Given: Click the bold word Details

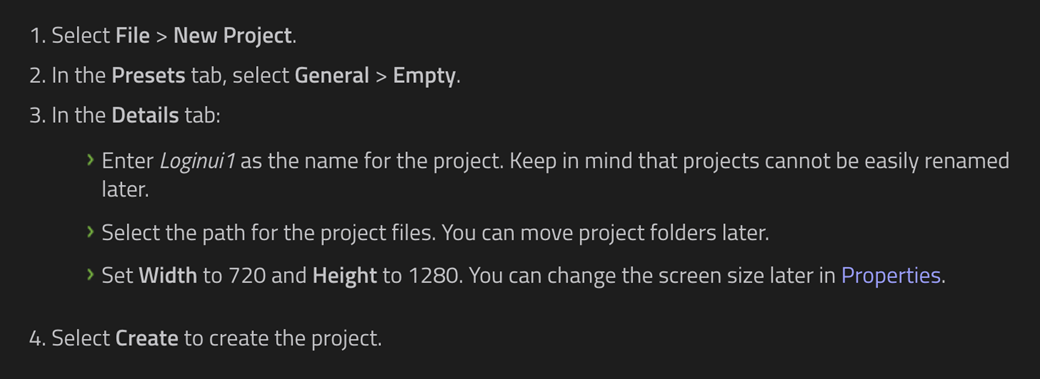Looking at the screenshot, I should pyautogui.click(x=145, y=115).
